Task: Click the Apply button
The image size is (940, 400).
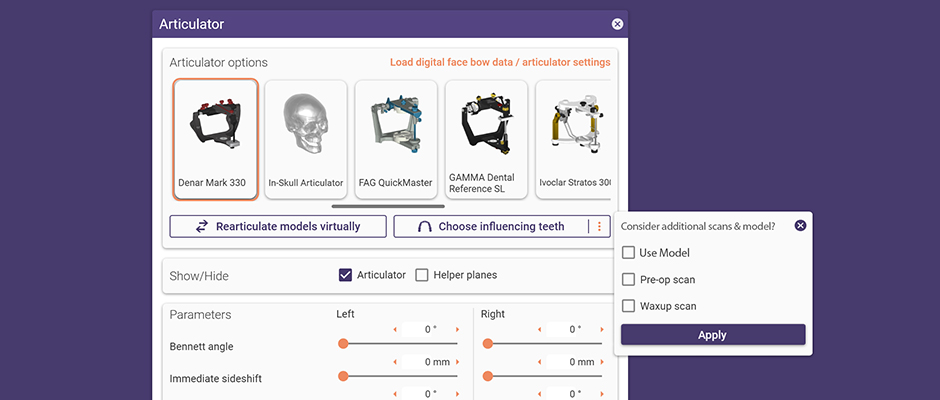Action: click(712, 335)
